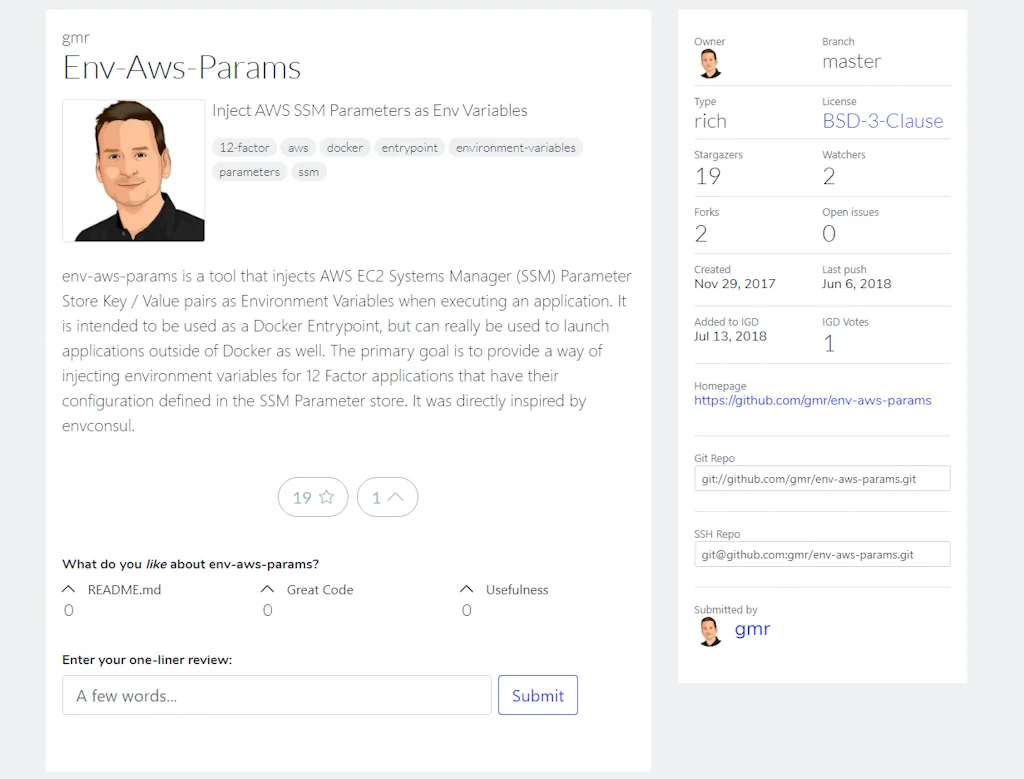Focus the one-liner review text field
Viewport: 1024px width, 779px height.
pyautogui.click(x=276, y=695)
